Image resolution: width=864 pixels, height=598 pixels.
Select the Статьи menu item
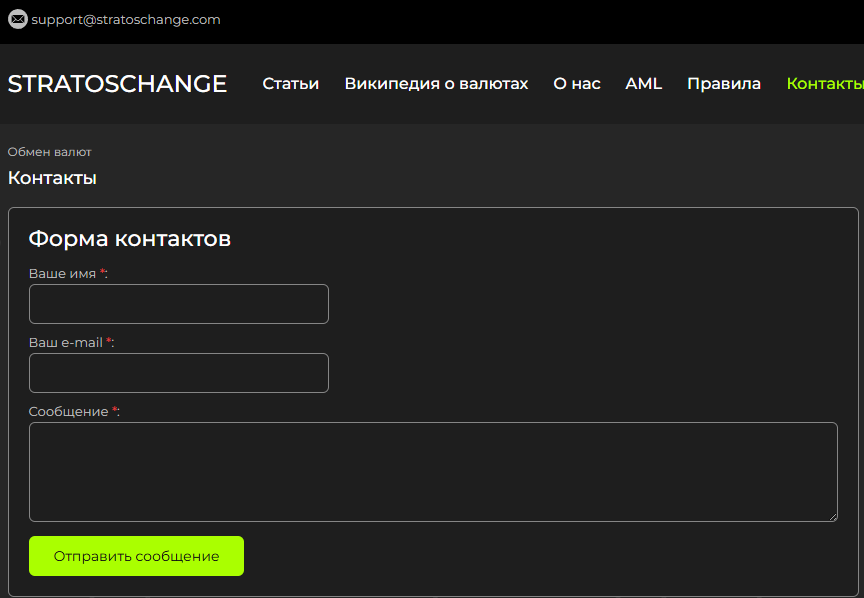(x=290, y=84)
